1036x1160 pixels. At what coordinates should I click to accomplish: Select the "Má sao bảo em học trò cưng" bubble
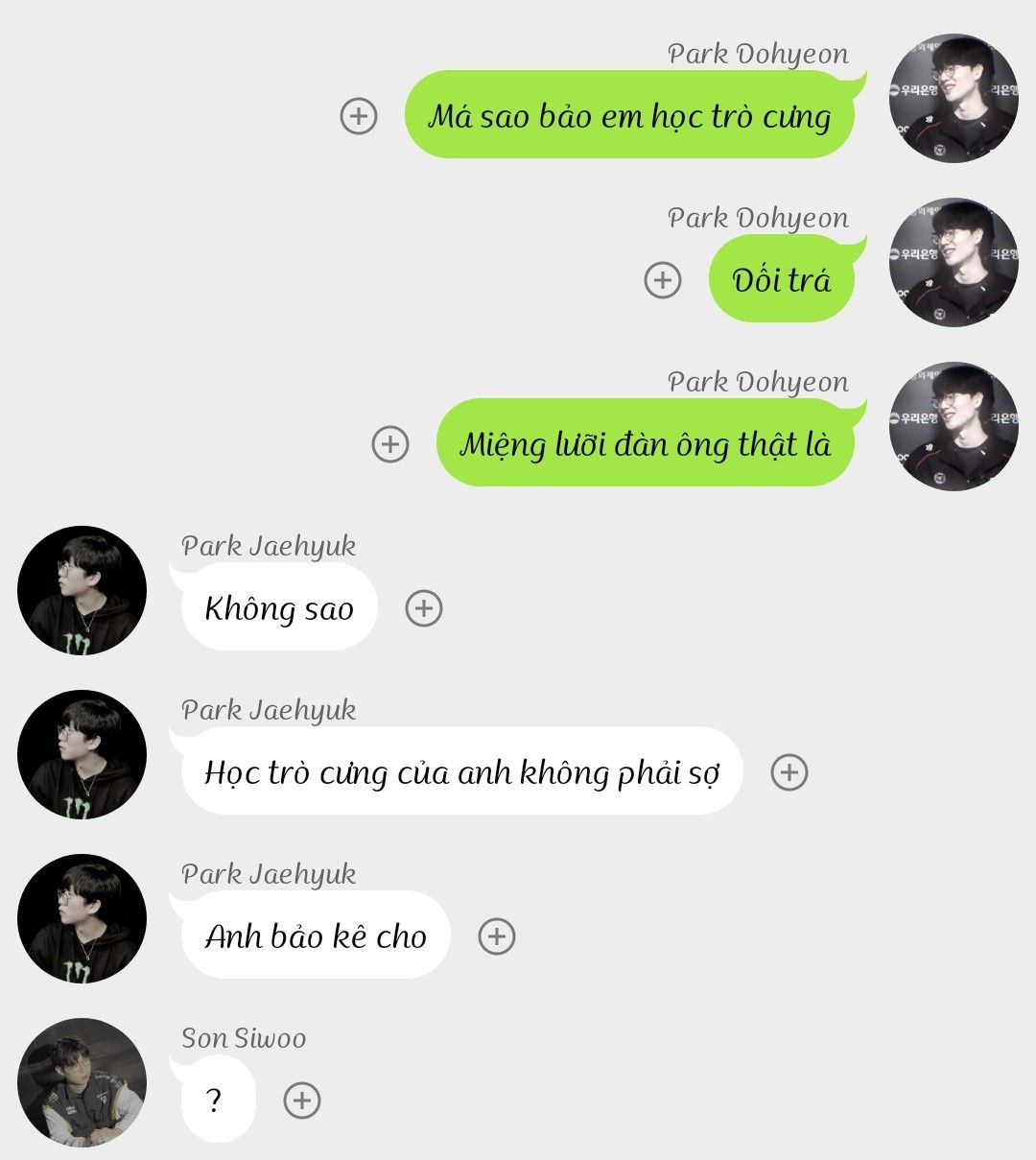(x=629, y=115)
